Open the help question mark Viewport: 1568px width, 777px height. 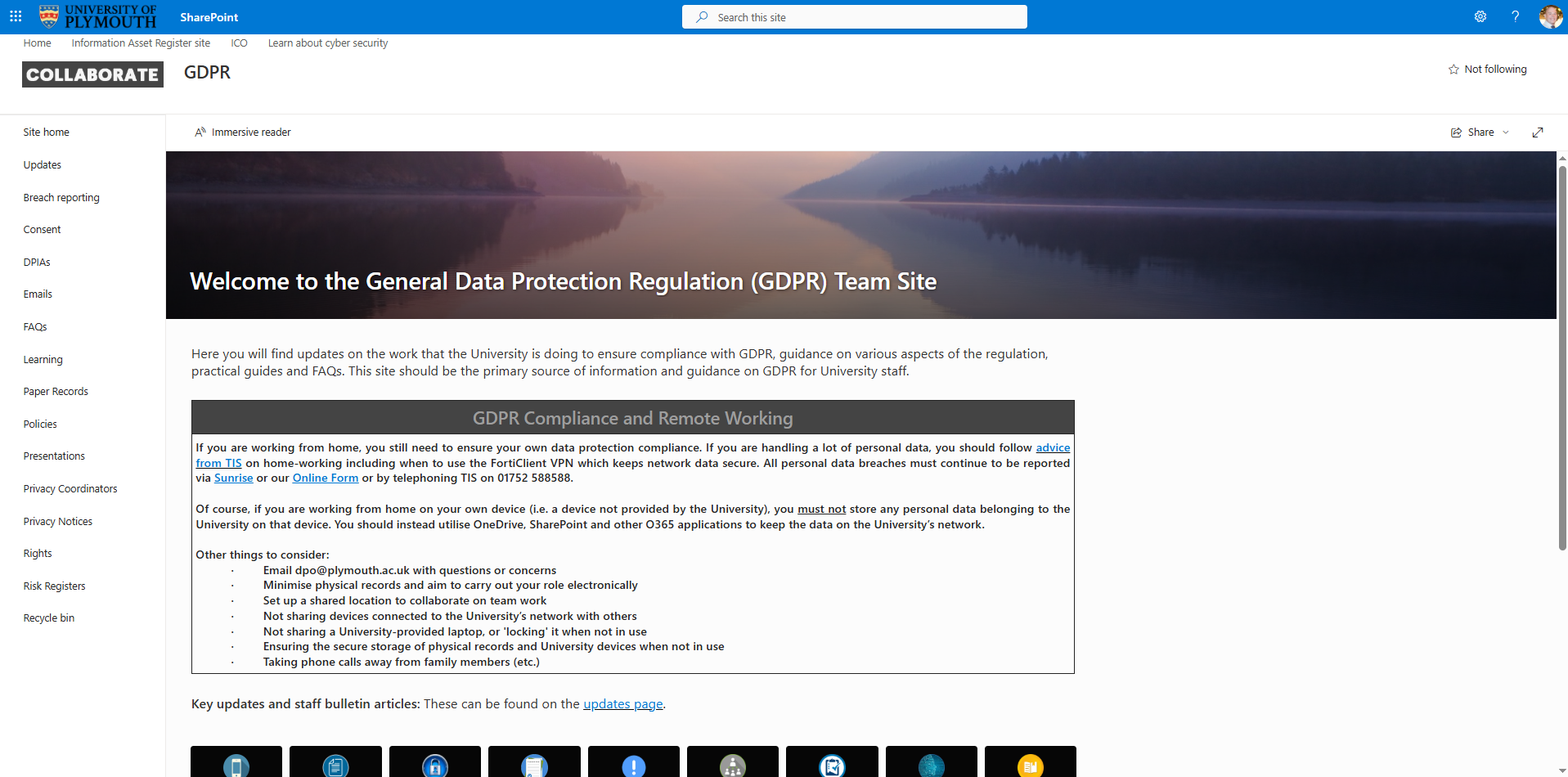coord(1515,16)
